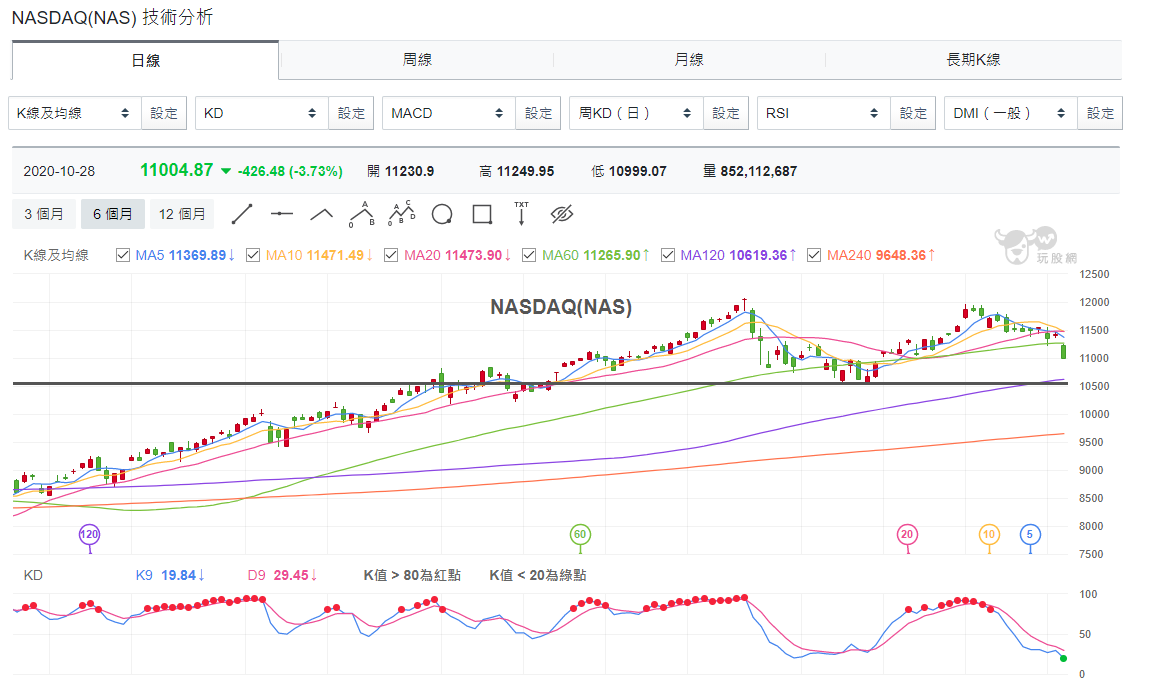Viewport: 1153px width, 681px height.
Task: Open the DMI (一般) indicator dropdown
Action: tap(1010, 113)
